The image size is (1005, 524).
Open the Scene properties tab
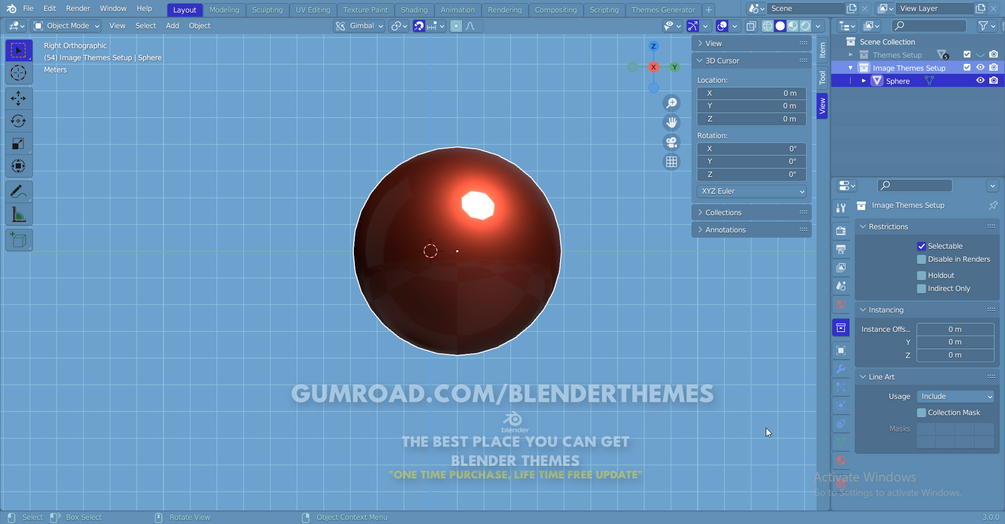tap(841, 286)
